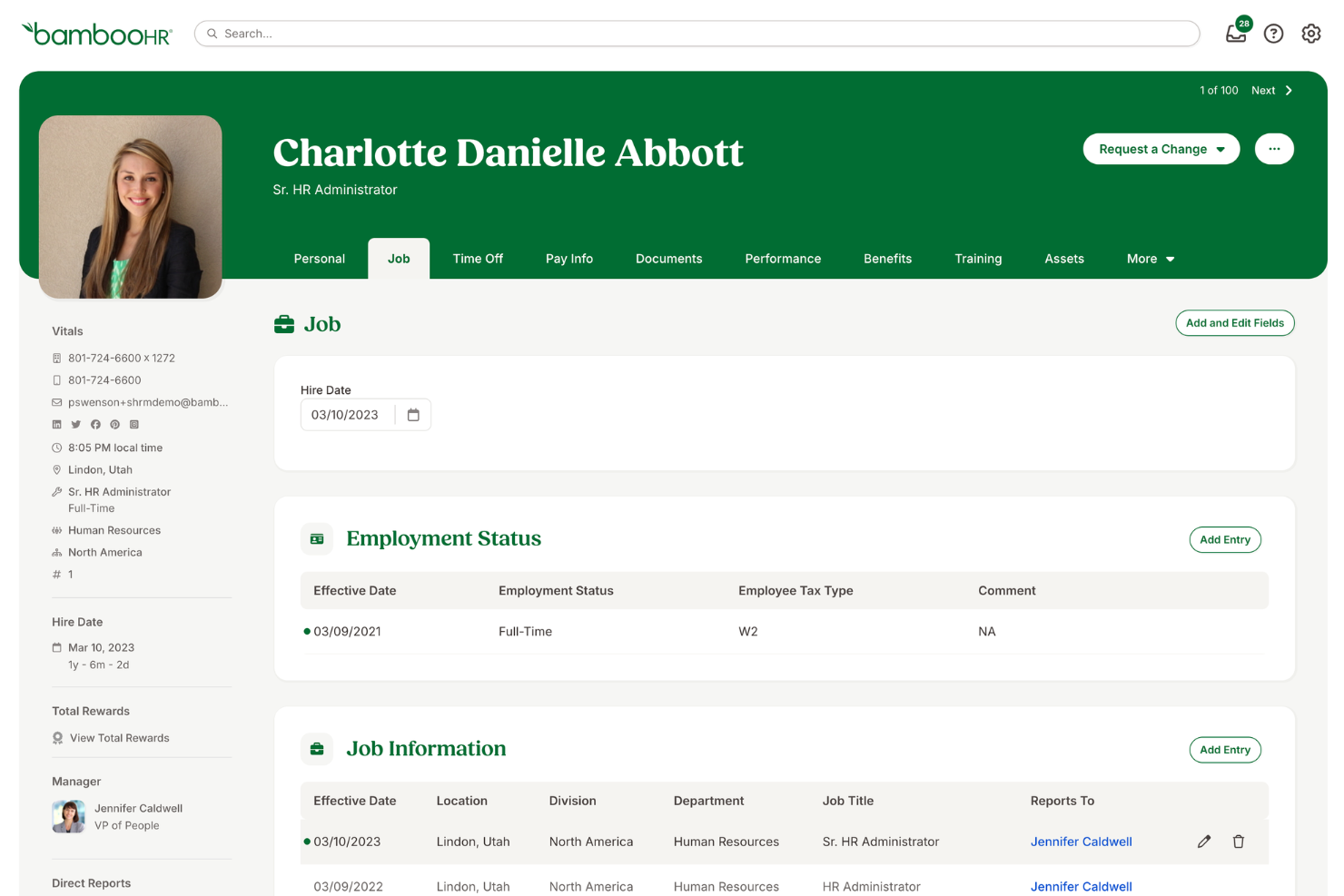Click Add and Edit Fields button
Screen dimensions: 1344x896
pyautogui.click(x=1235, y=322)
